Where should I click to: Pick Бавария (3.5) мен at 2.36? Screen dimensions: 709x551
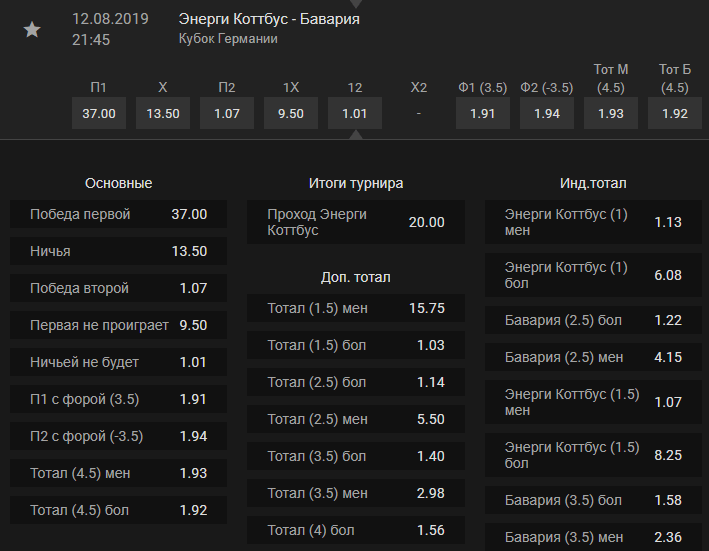pyautogui.click(x=593, y=537)
